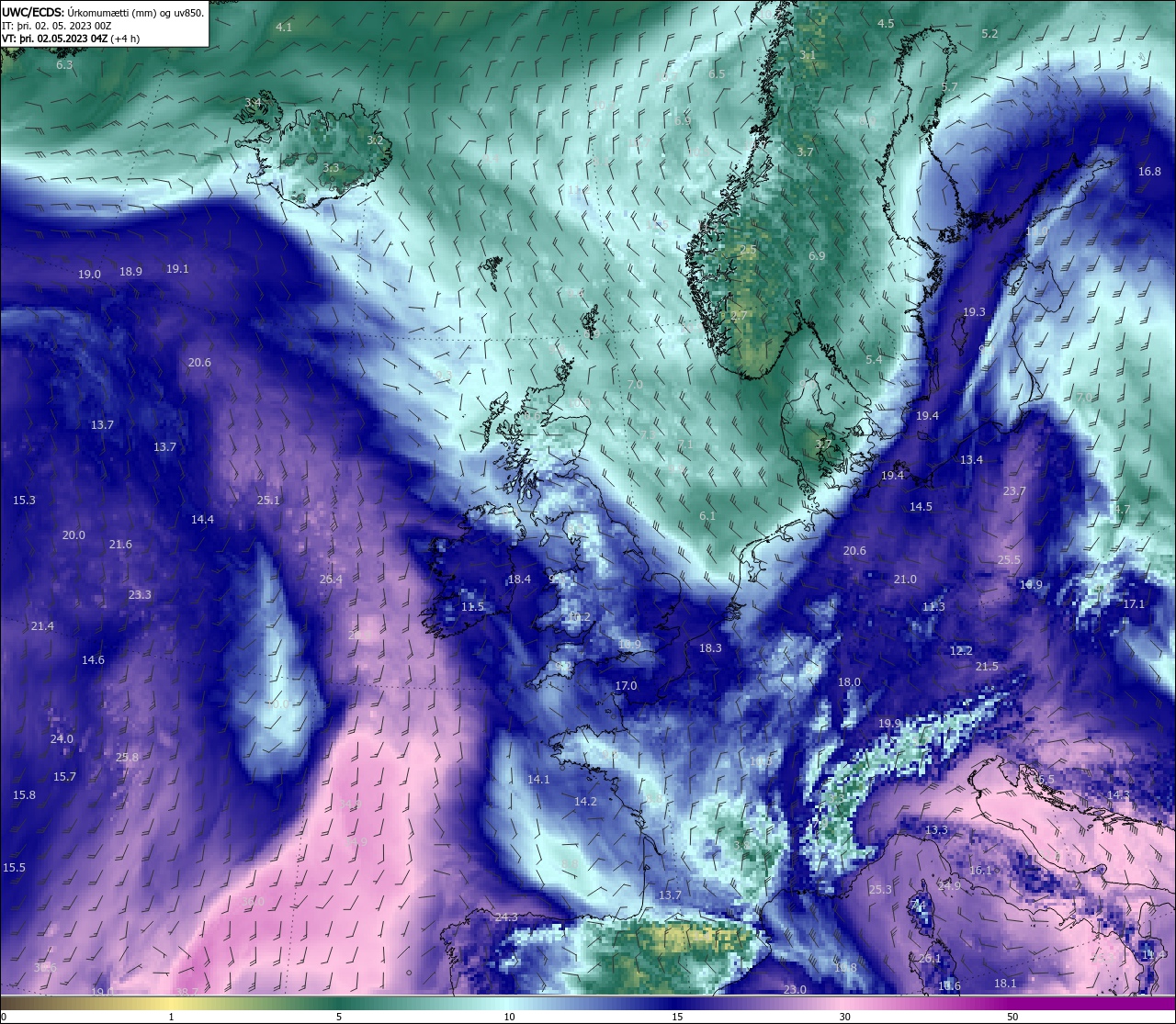The width and height of the screenshot is (1176, 1024).
Task: Click the 'IT: þri. 02. 05. 2023 00Z' line
Action: tap(57, 26)
